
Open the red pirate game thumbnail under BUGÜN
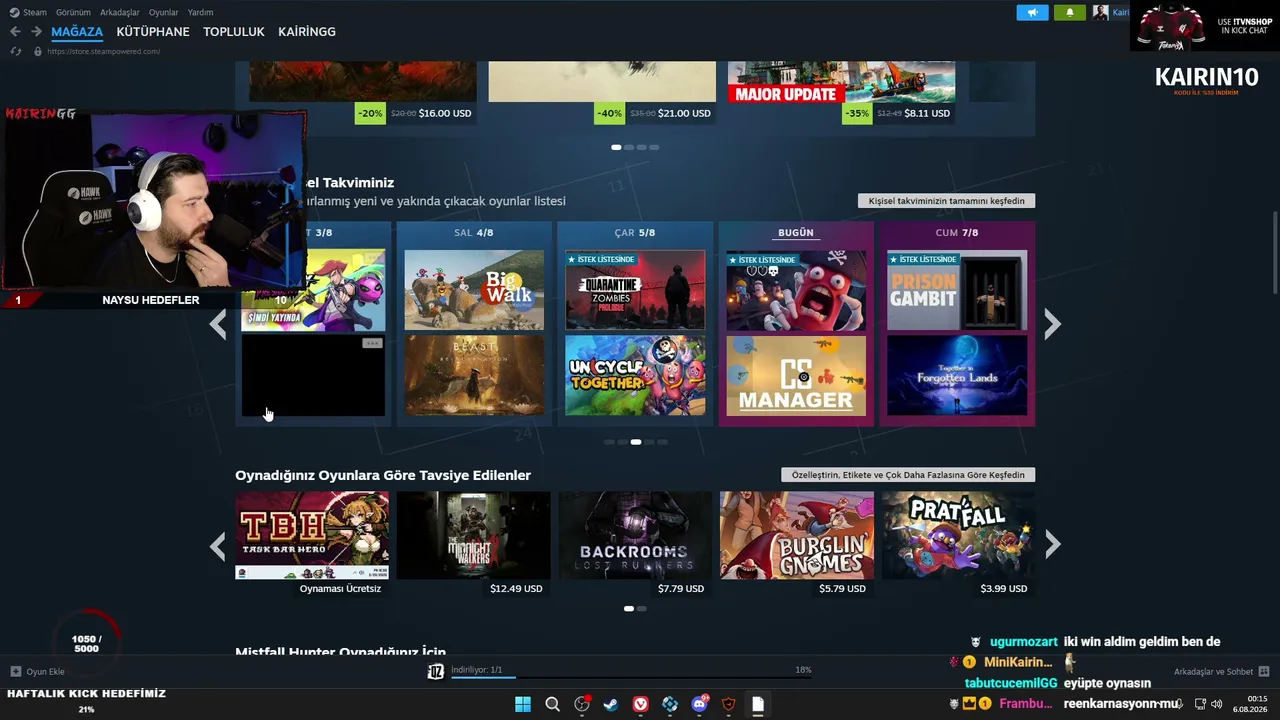[796, 290]
